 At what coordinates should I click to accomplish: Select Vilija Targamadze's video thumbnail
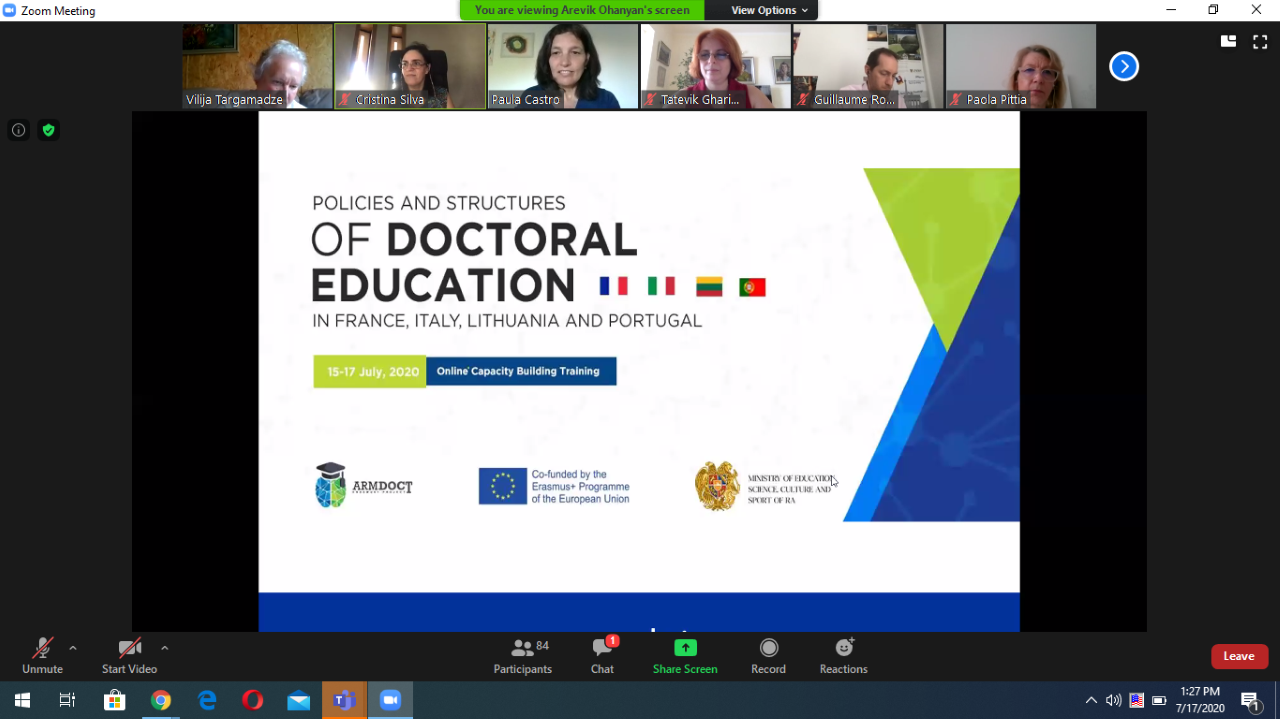coord(257,66)
